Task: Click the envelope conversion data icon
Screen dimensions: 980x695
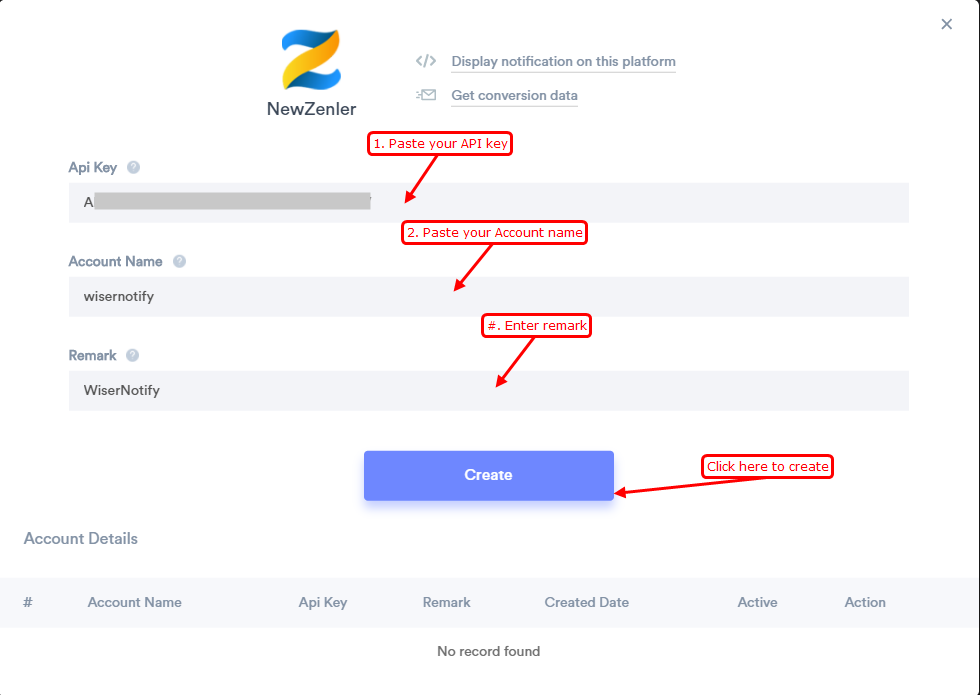Action: coord(426,95)
